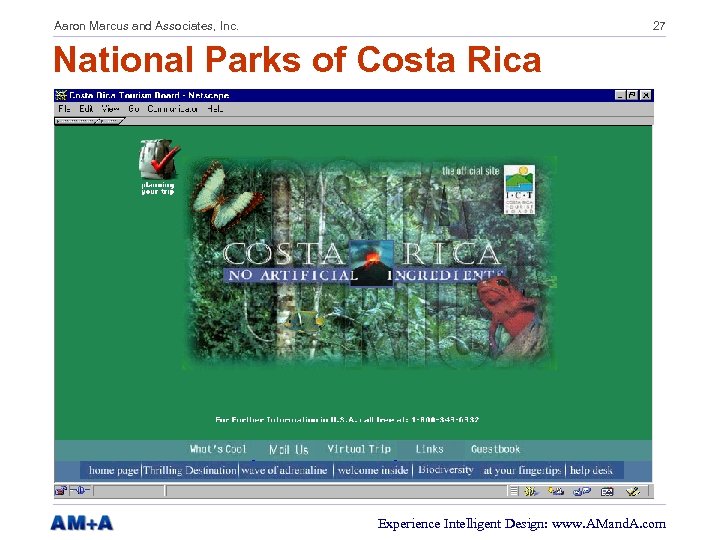Open Navigator from the component bar
Image resolution: width=720 pixels, height=540 pixels.
[x=531, y=491]
